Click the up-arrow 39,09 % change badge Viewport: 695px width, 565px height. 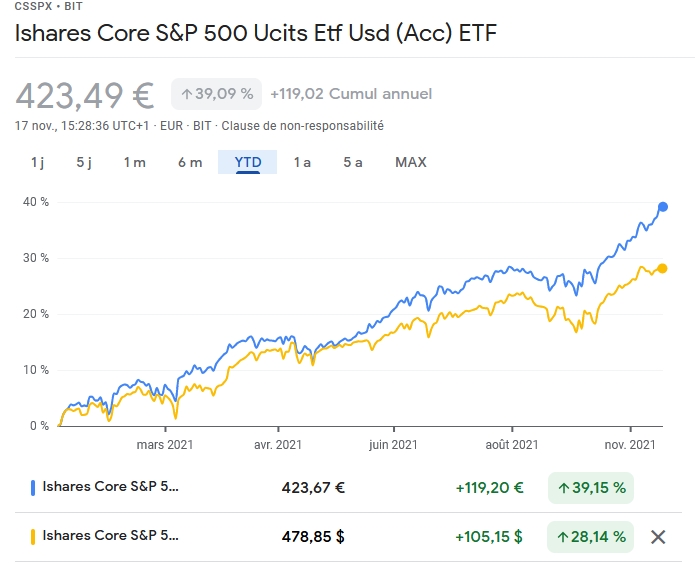point(217,94)
